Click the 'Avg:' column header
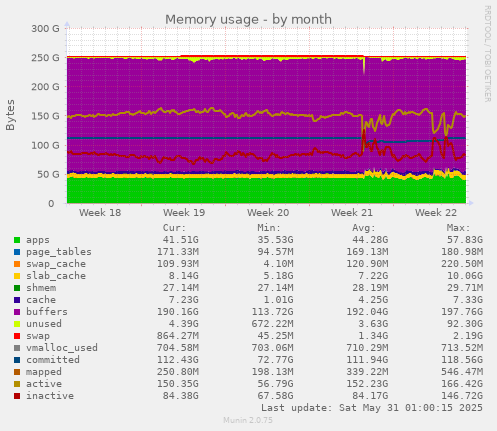Screen dimensions: 497x431 pos(364,228)
